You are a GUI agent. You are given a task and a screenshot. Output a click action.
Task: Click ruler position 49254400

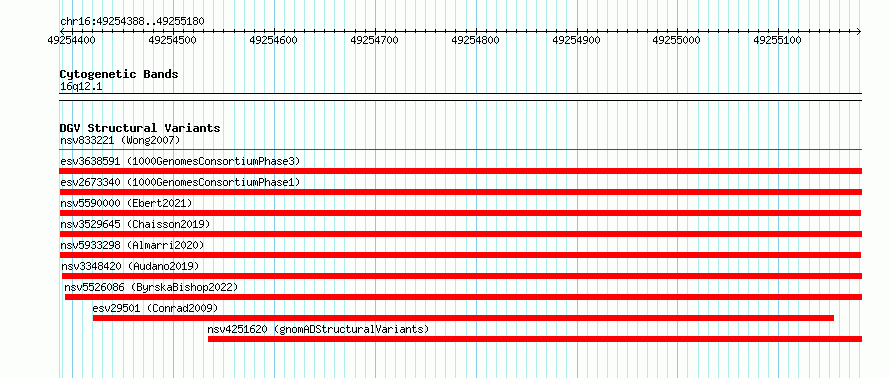(x=72, y=40)
